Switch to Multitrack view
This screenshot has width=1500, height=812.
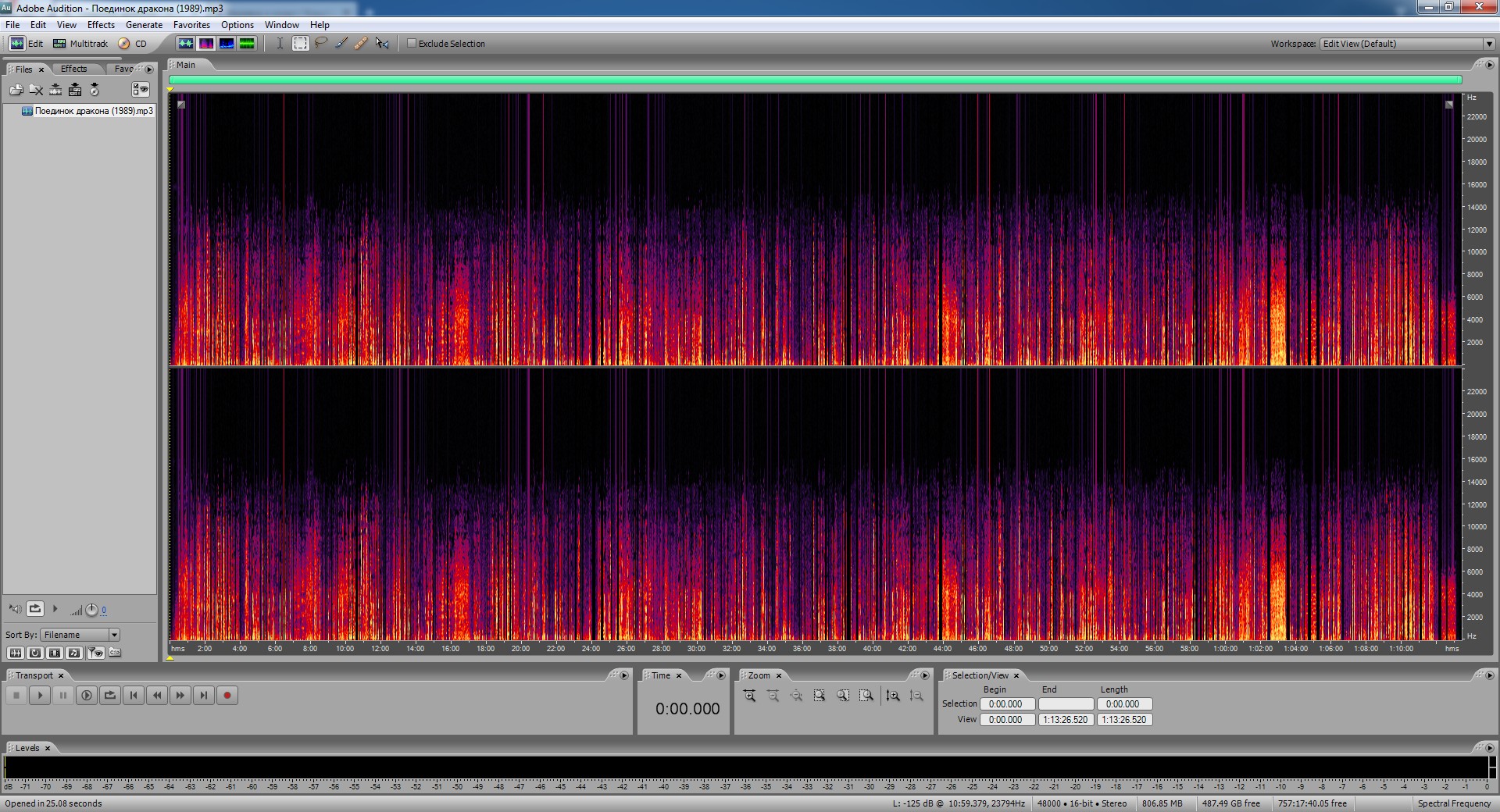tap(80, 44)
